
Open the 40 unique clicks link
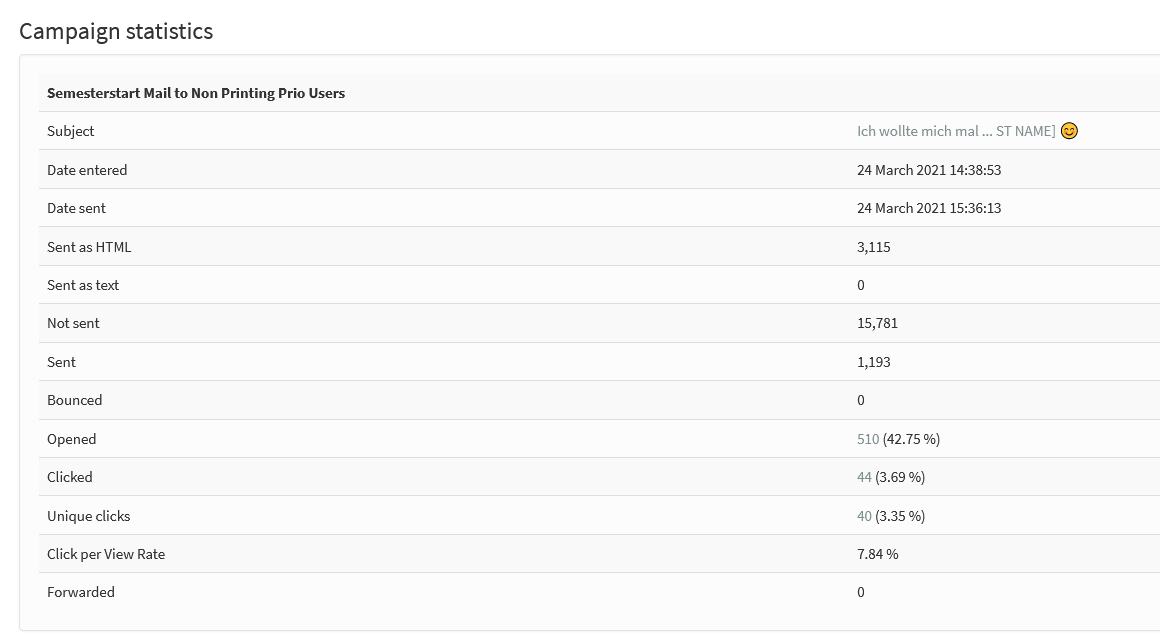[x=864, y=516]
